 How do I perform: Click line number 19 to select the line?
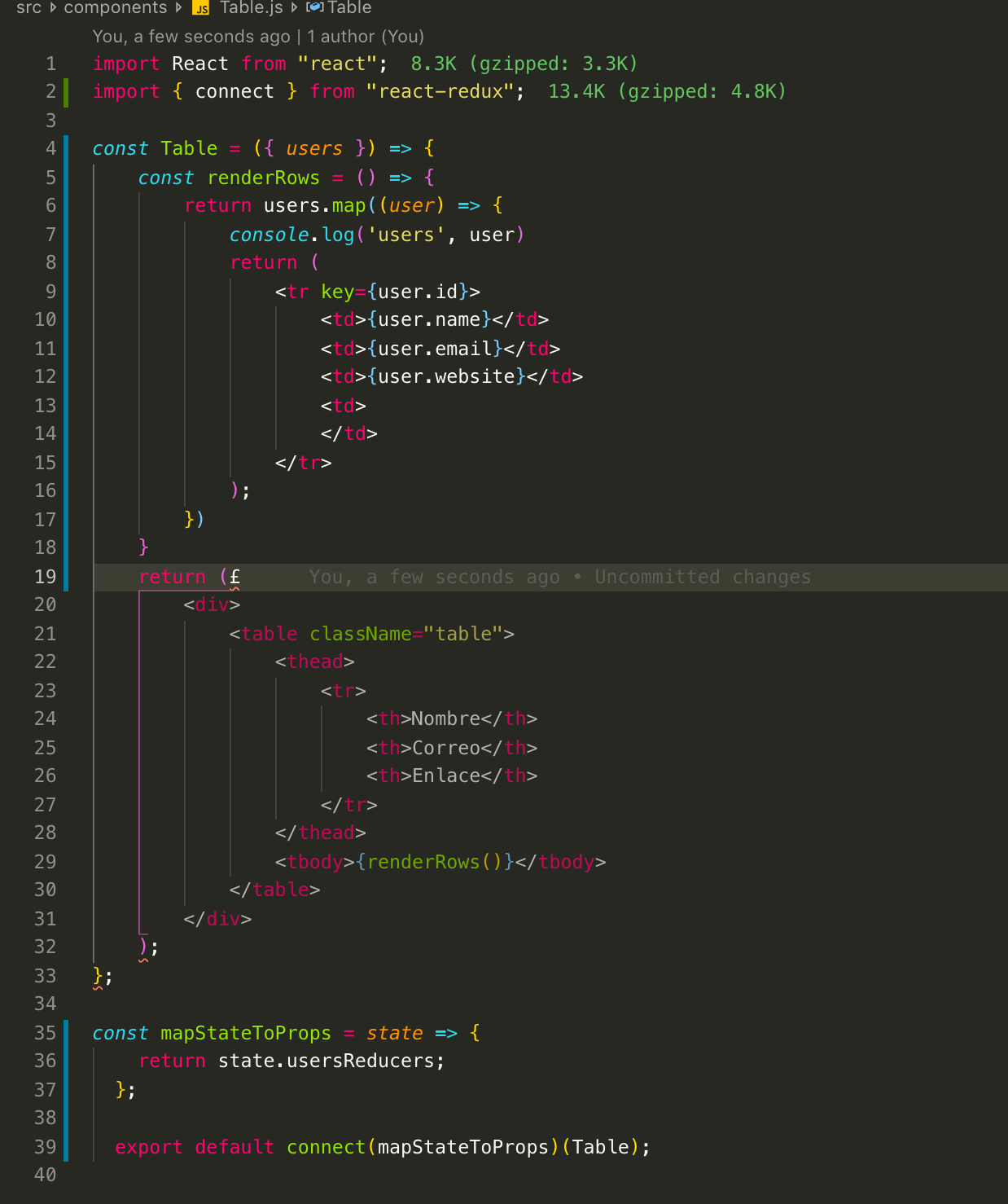[x=46, y=577]
